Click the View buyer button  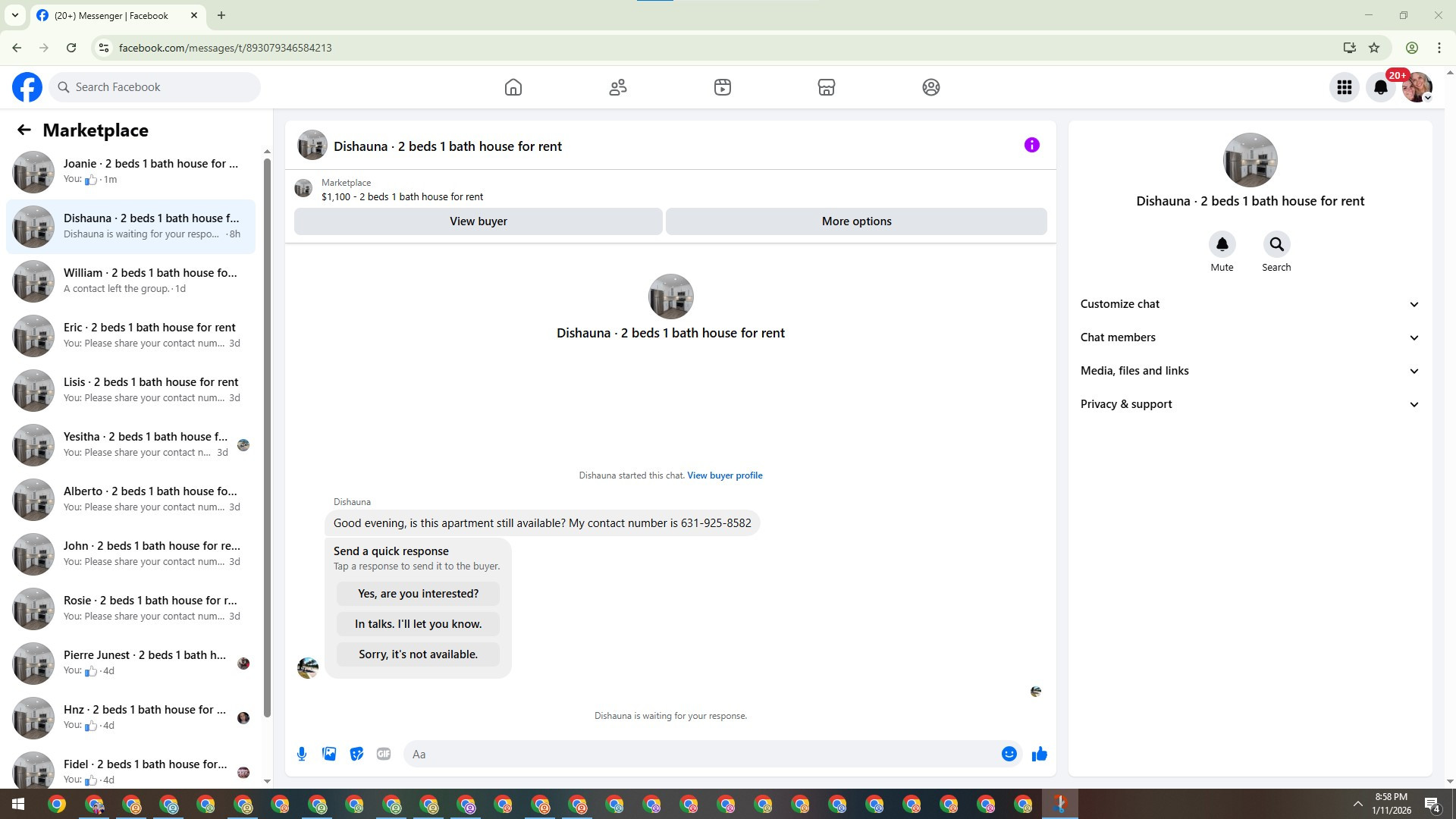479,221
